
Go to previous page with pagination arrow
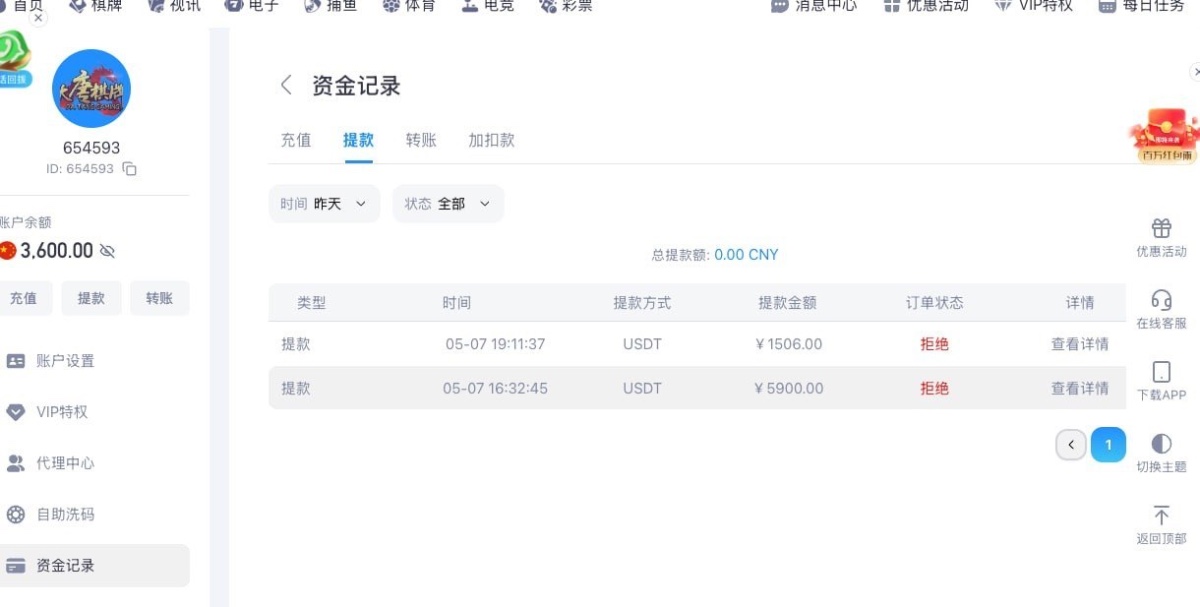[1071, 445]
